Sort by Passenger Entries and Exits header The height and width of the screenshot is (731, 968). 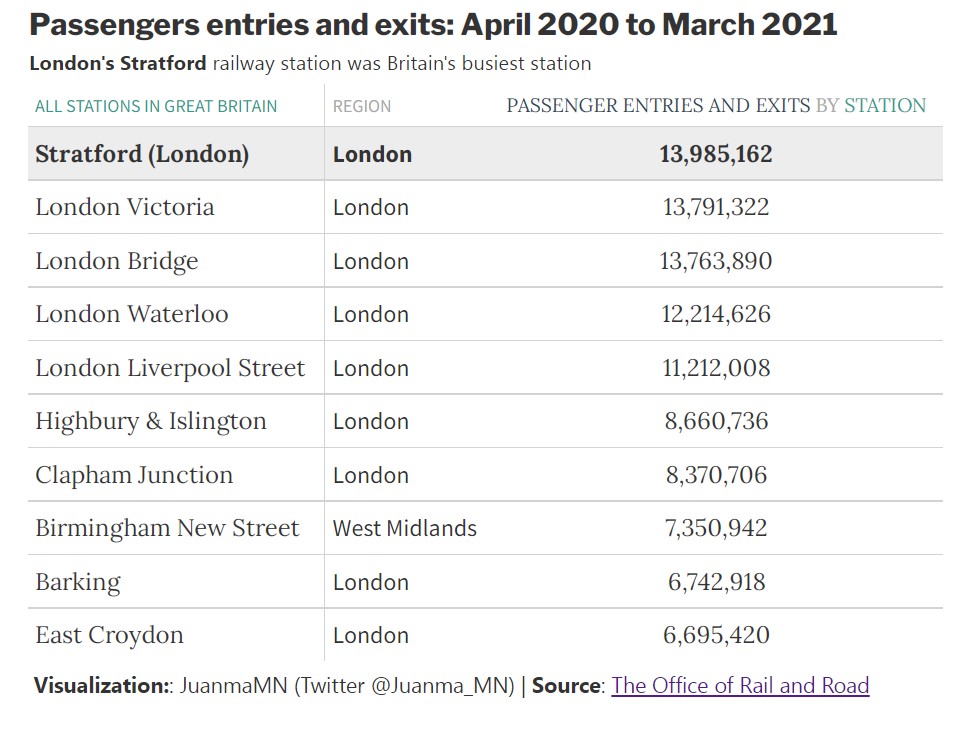pyautogui.click(x=716, y=106)
